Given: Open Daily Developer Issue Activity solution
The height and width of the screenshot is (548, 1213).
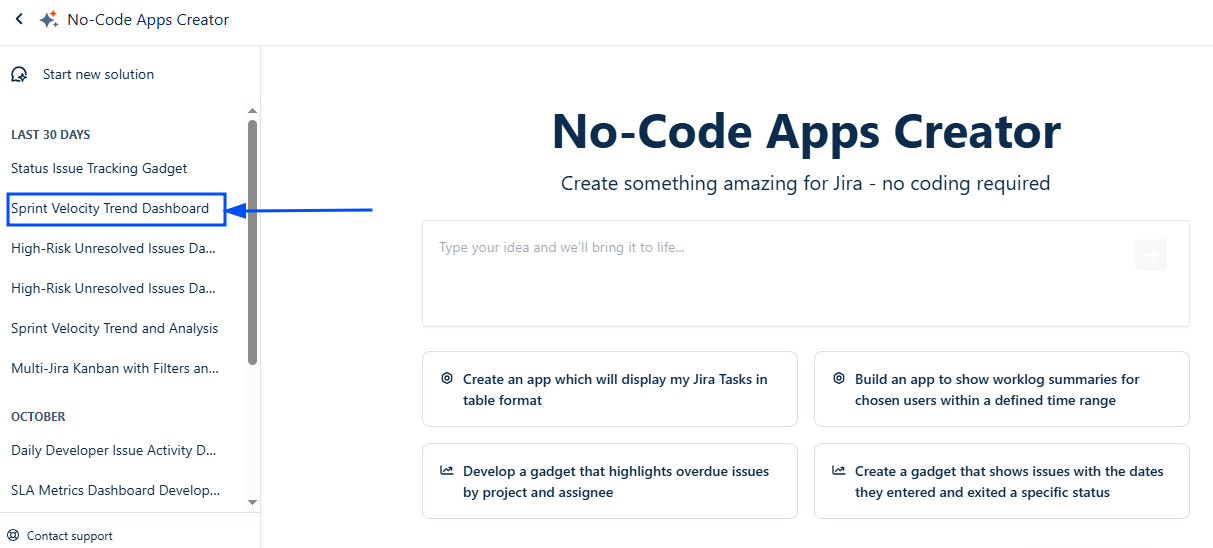Looking at the screenshot, I should tap(114, 451).
